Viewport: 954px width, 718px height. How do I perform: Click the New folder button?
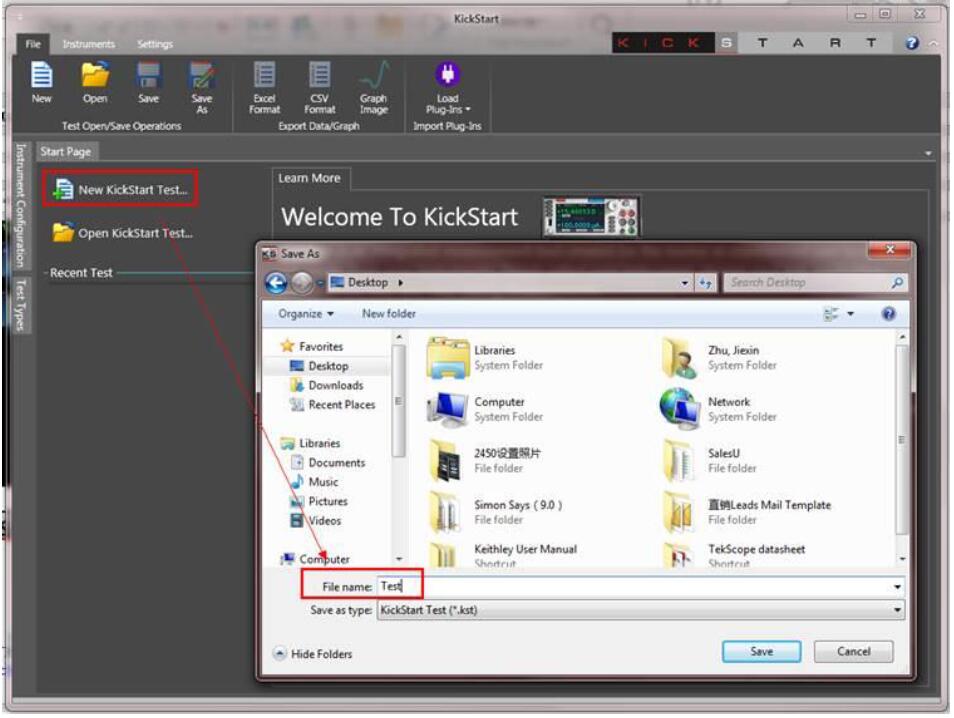point(388,314)
